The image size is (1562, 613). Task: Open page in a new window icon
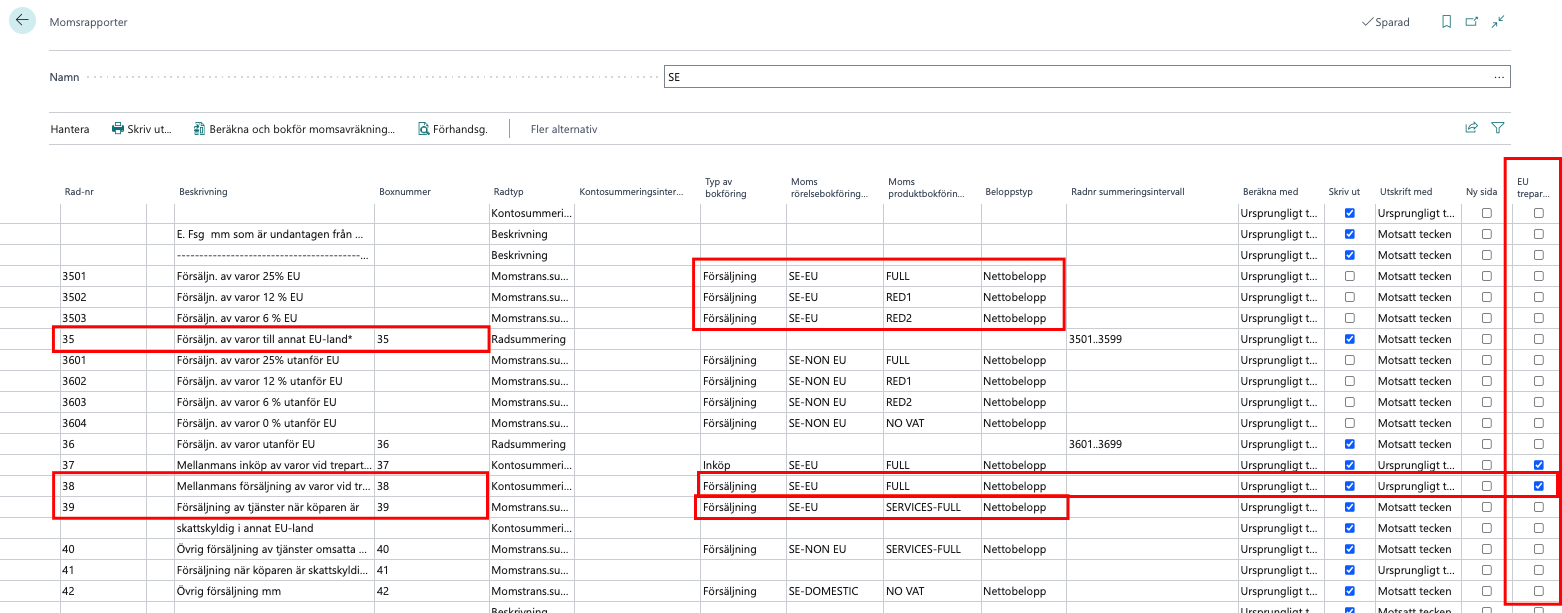pos(1470,21)
